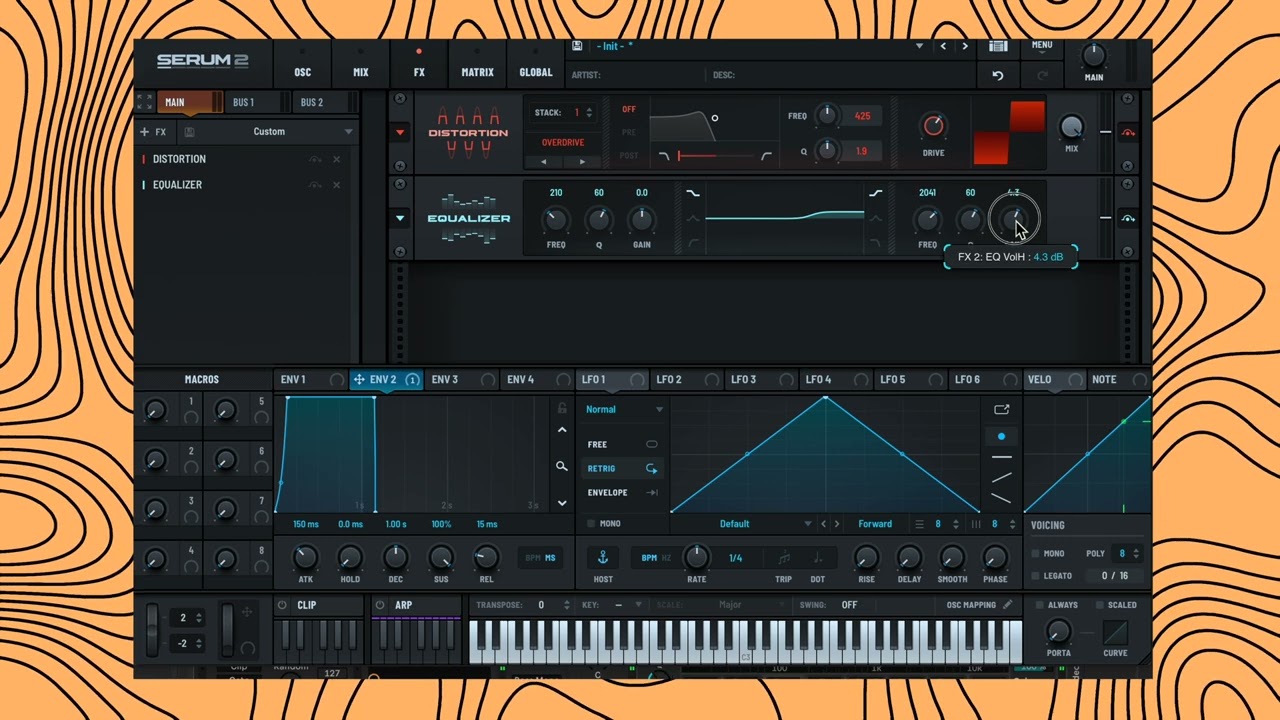Enable portamento ALWAYS checkbox

pos(1040,605)
